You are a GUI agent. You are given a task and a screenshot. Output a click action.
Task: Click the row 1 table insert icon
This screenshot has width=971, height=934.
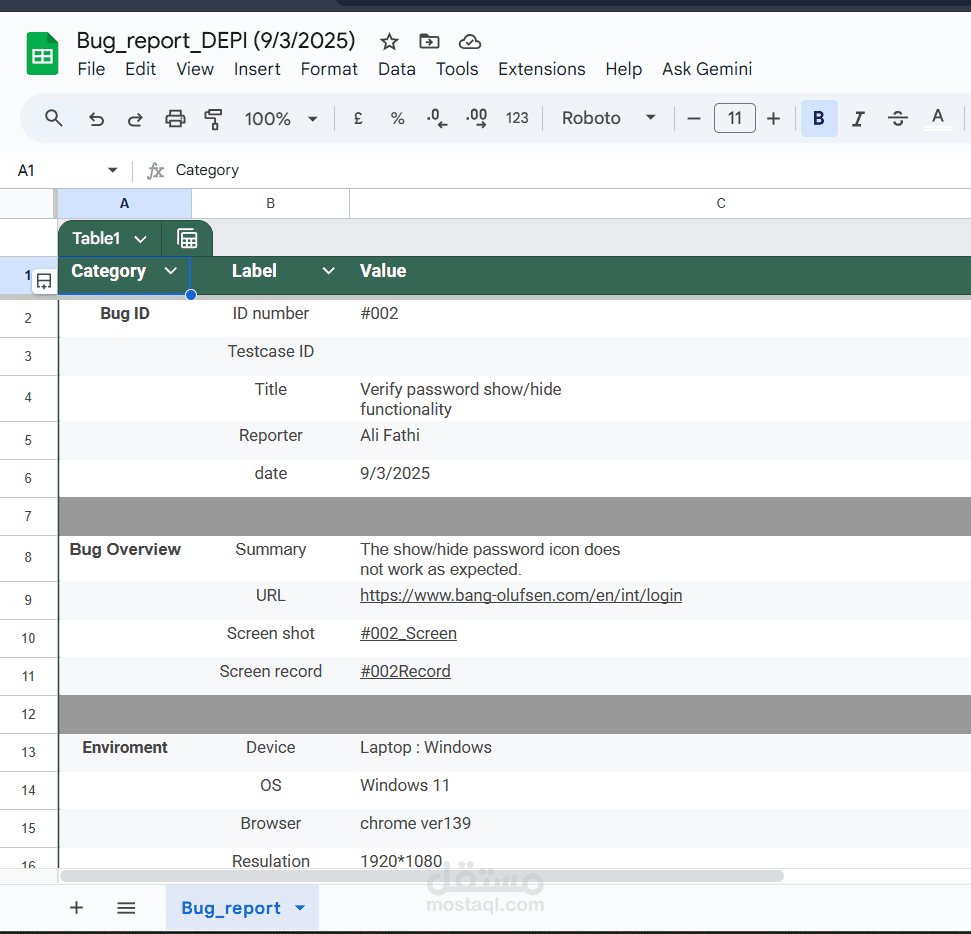point(44,281)
